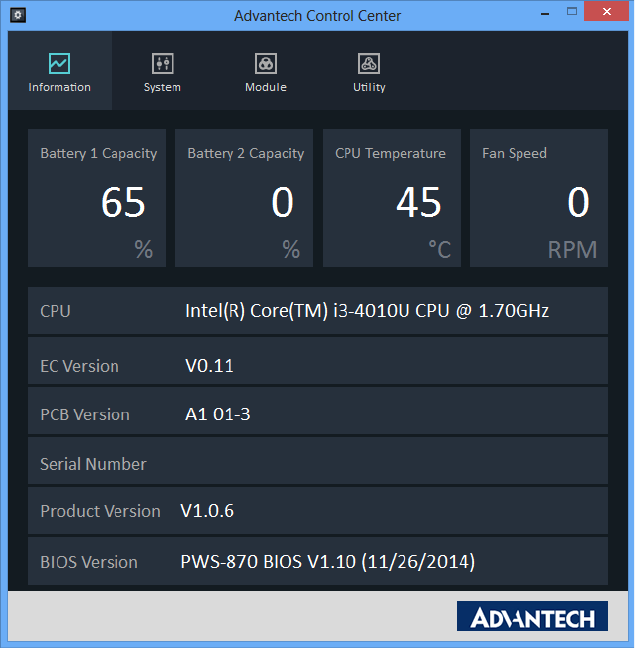Open the Module icon
The height and width of the screenshot is (648, 635).
pos(266,63)
